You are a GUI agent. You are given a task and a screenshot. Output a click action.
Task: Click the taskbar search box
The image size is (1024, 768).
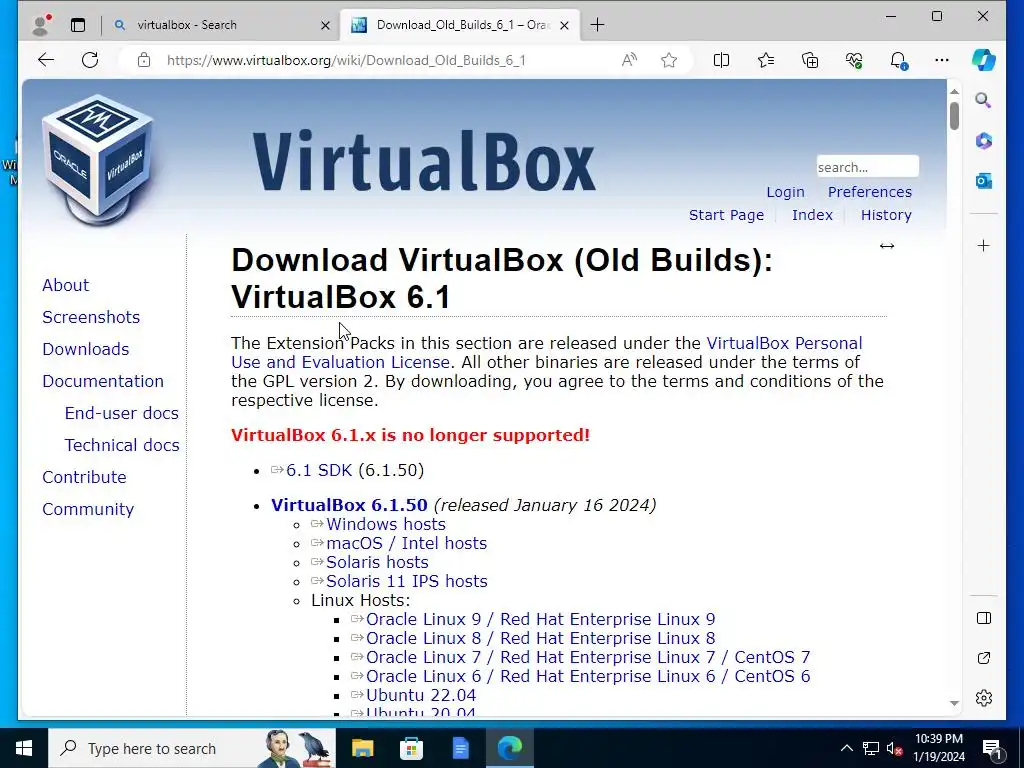coord(192,748)
